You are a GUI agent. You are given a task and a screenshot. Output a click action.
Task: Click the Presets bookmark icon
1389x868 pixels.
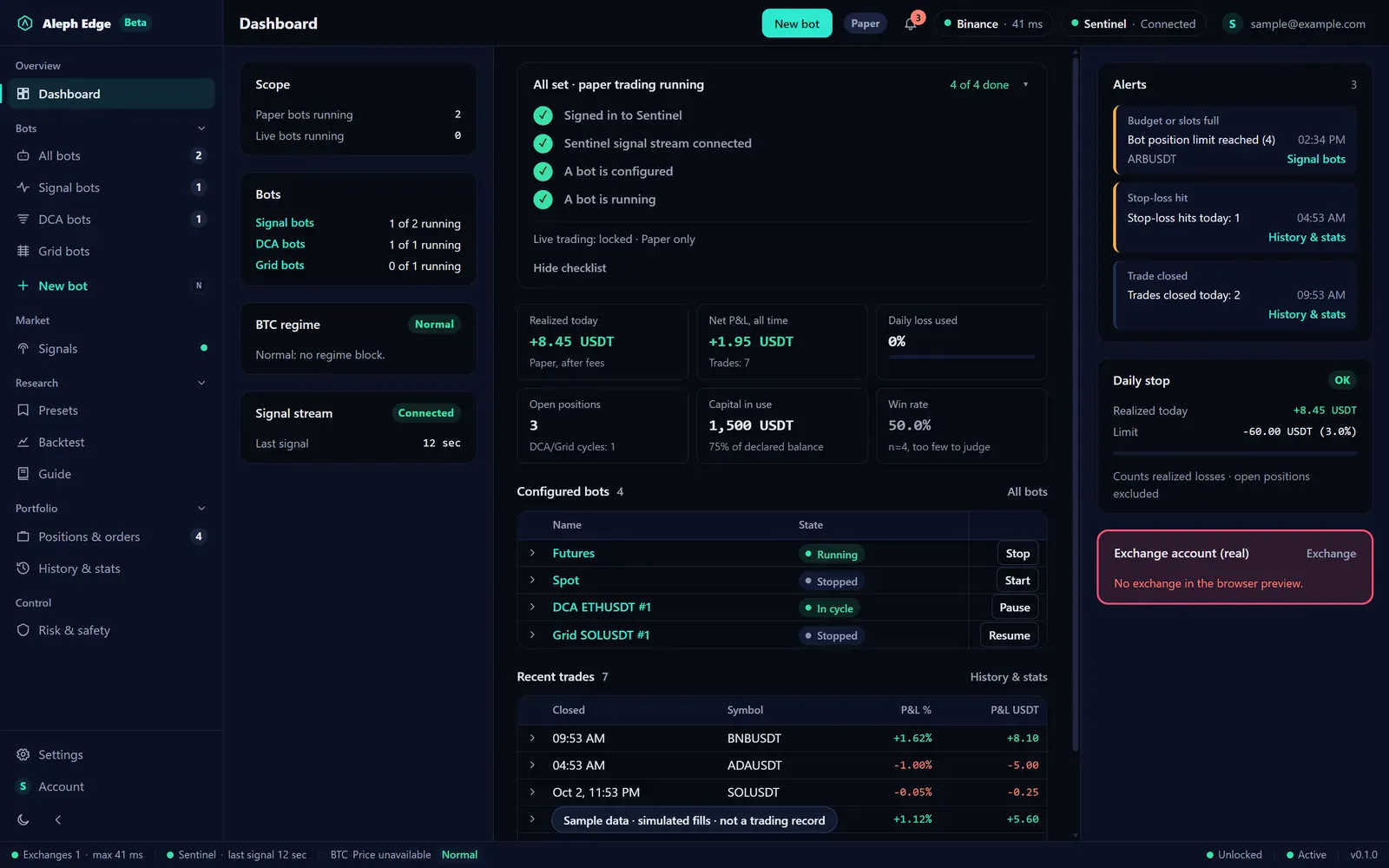click(x=23, y=410)
